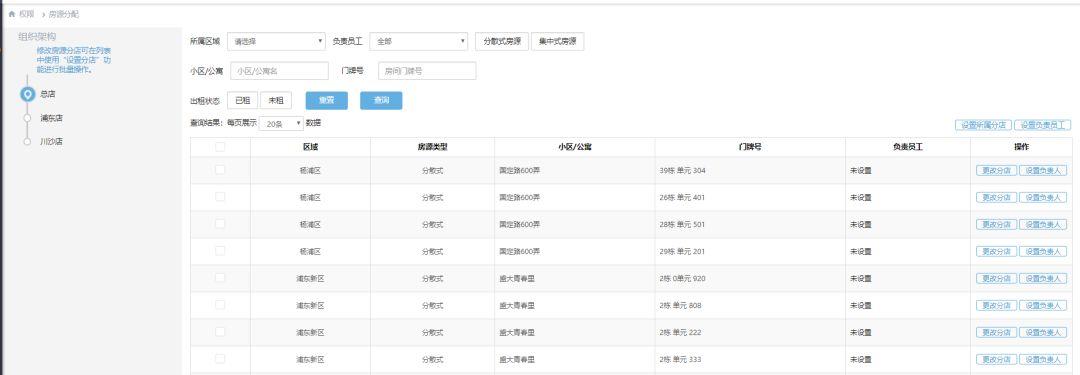Tick the select-all checkbox in the table header
This screenshot has height=375, width=1080.
click(x=220, y=146)
